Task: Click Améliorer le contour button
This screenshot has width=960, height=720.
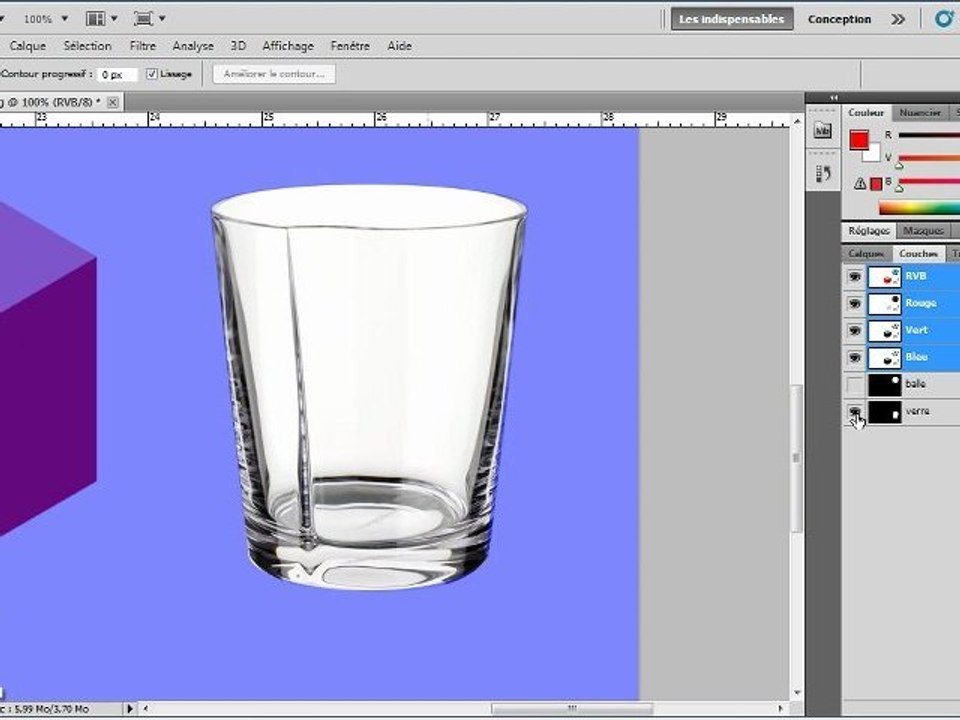Action: pos(274,74)
